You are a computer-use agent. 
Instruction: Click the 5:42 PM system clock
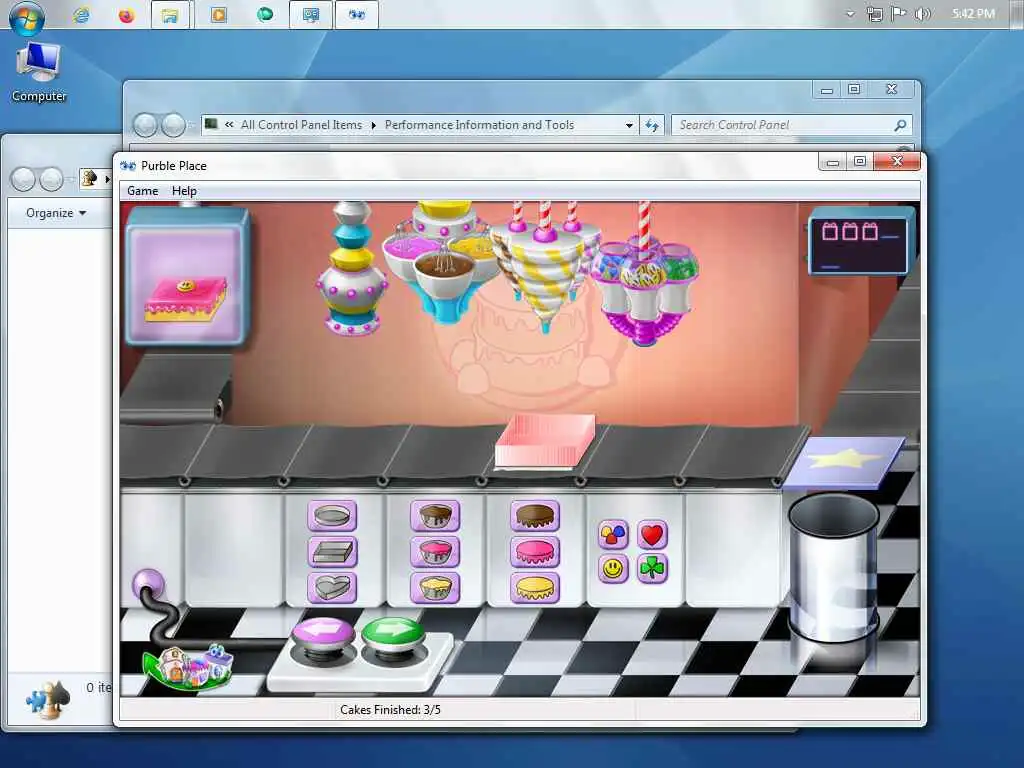click(973, 13)
